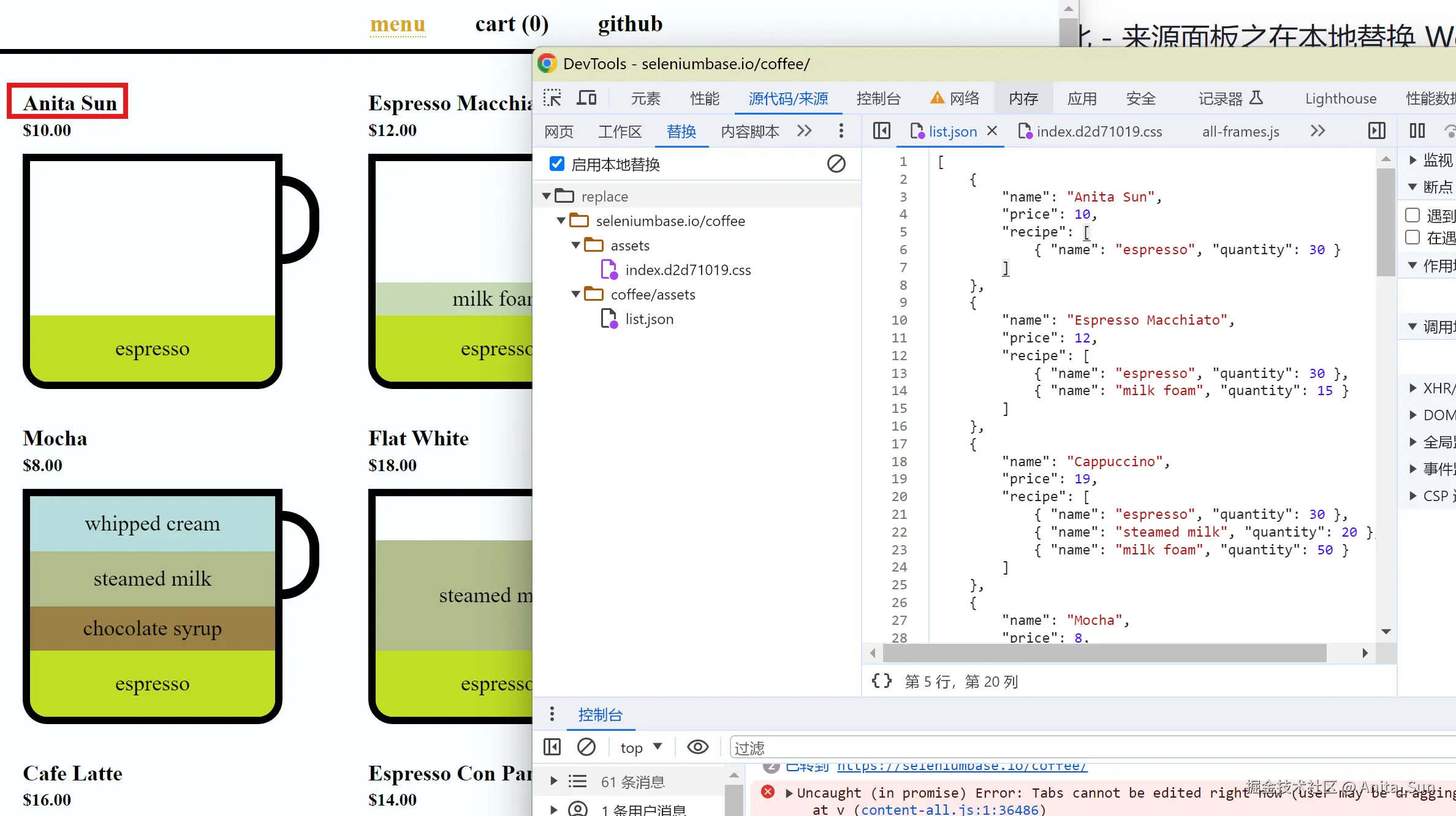Open the top context dropdown
The width and height of the screenshot is (1456, 816).
[x=640, y=747]
